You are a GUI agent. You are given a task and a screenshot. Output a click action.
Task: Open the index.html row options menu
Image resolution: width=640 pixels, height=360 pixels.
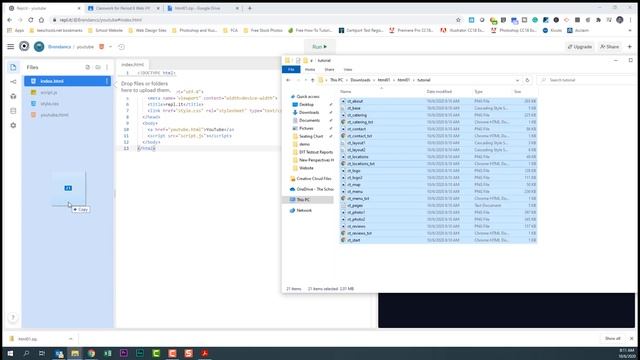click(x=107, y=81)
